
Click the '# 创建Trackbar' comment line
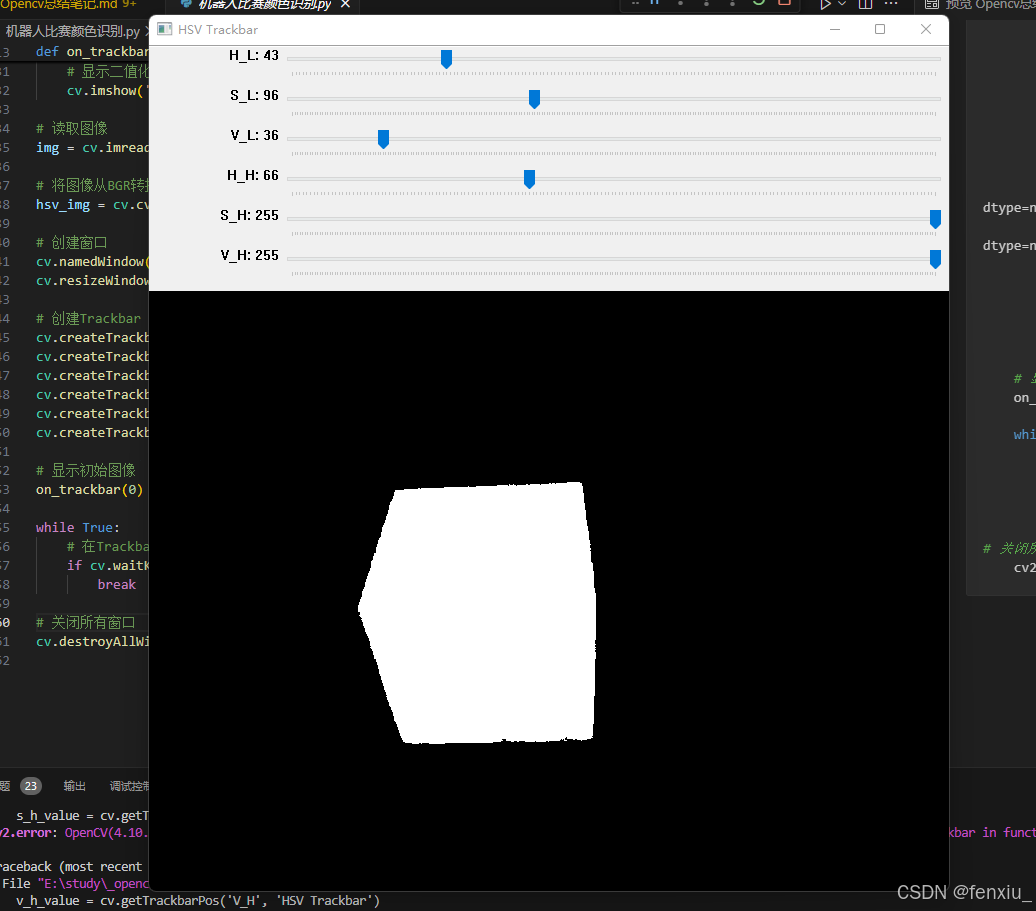pos(89,318)
